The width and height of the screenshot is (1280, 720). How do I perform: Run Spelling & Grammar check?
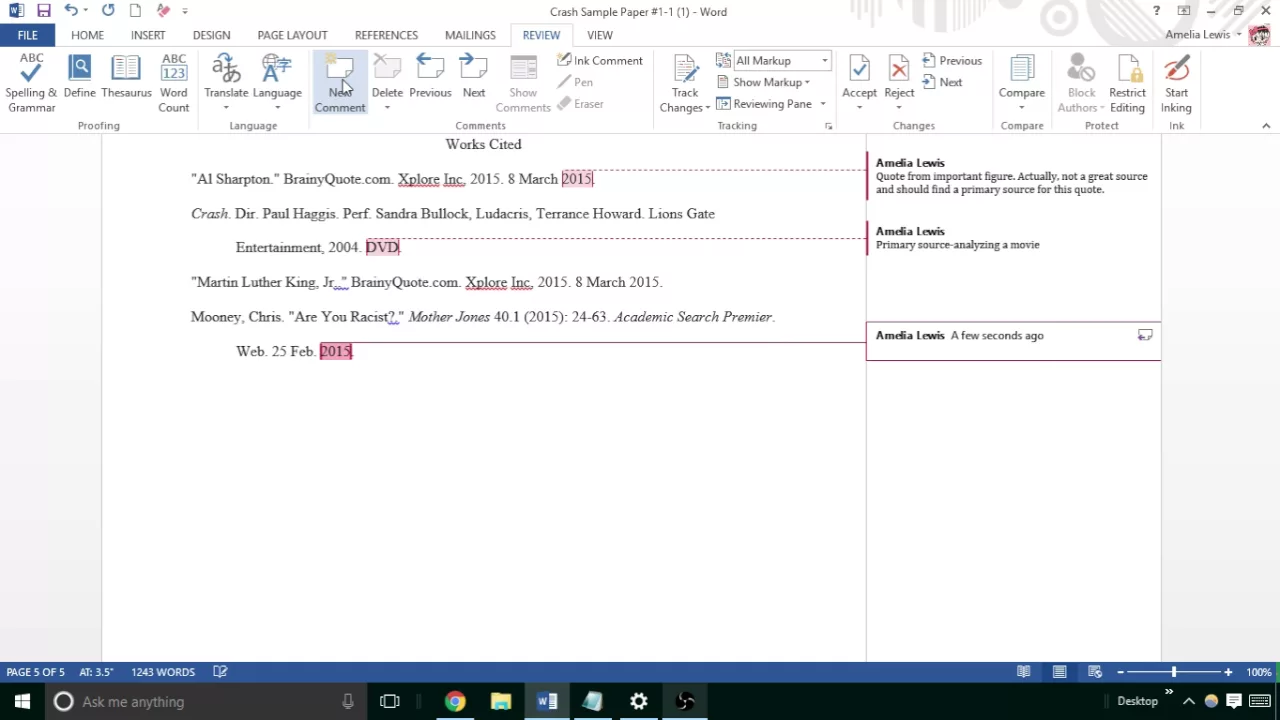click(x=31, y=84)
